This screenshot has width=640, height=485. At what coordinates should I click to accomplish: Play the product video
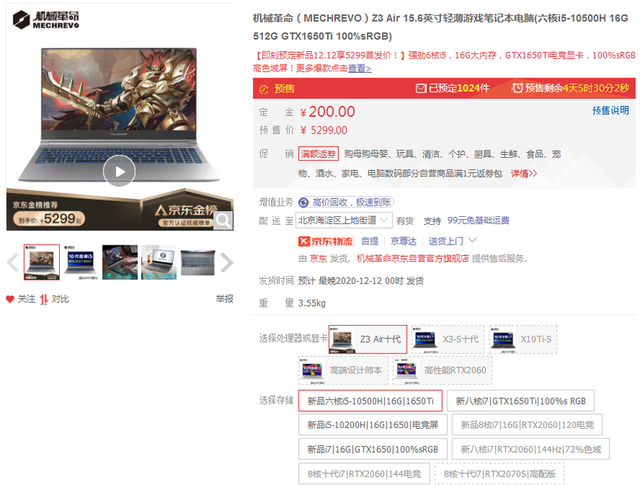click(119, 171)
